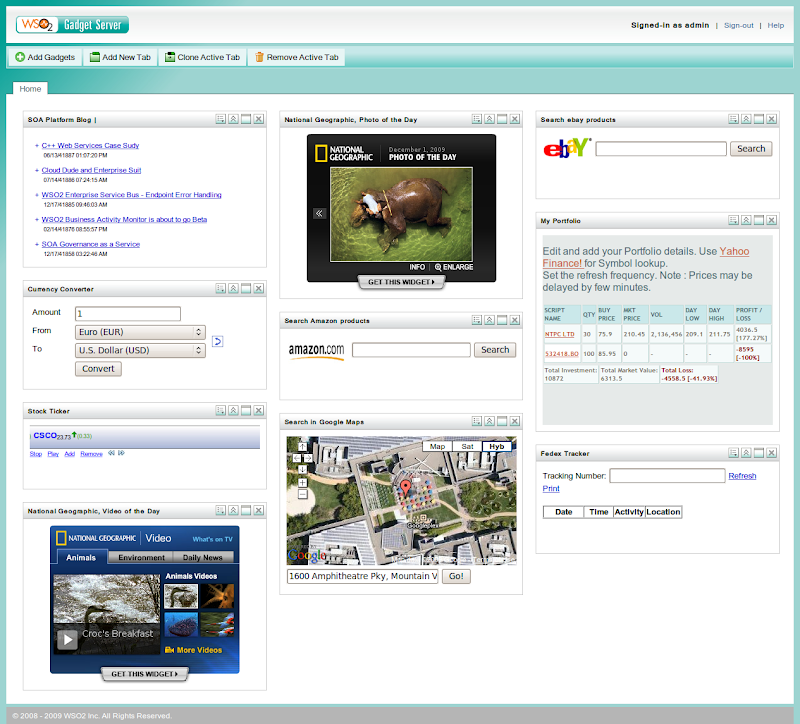
Task: Open the To currency dropdown U.S. Dollar
Action: pos(140,351)
